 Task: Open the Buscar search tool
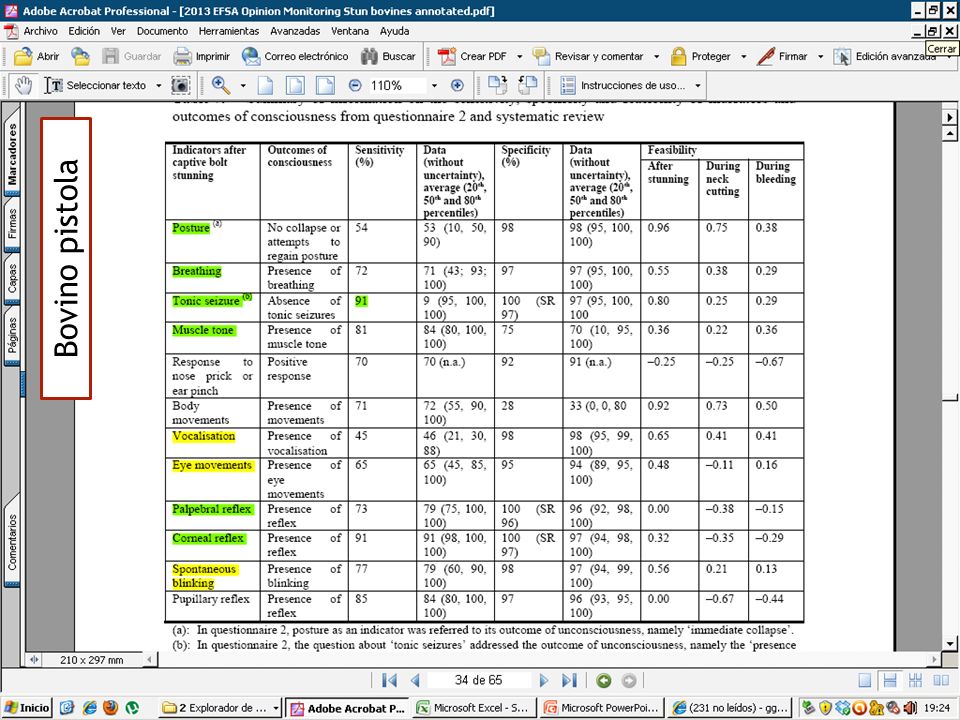point(388,56)
